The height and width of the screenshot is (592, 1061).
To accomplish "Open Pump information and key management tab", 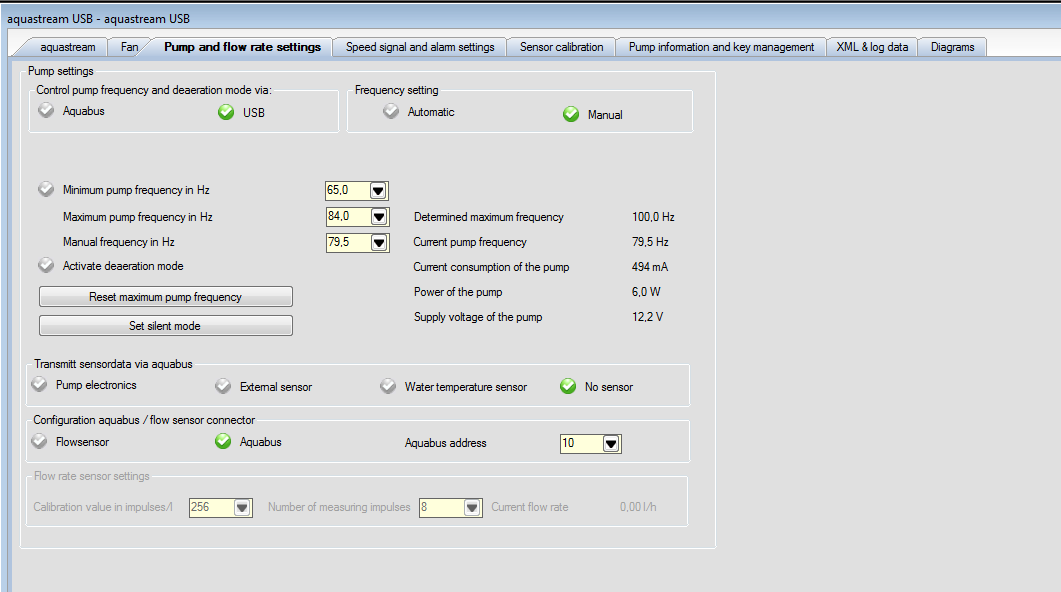I will coord(721,47).
